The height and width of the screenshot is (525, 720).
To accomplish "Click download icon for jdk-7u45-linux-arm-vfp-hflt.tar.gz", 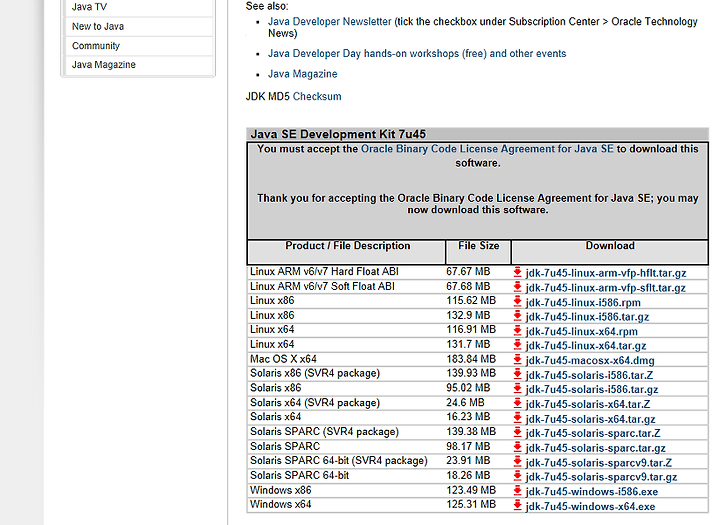I will pyautogui.click(x=518, y=272).
